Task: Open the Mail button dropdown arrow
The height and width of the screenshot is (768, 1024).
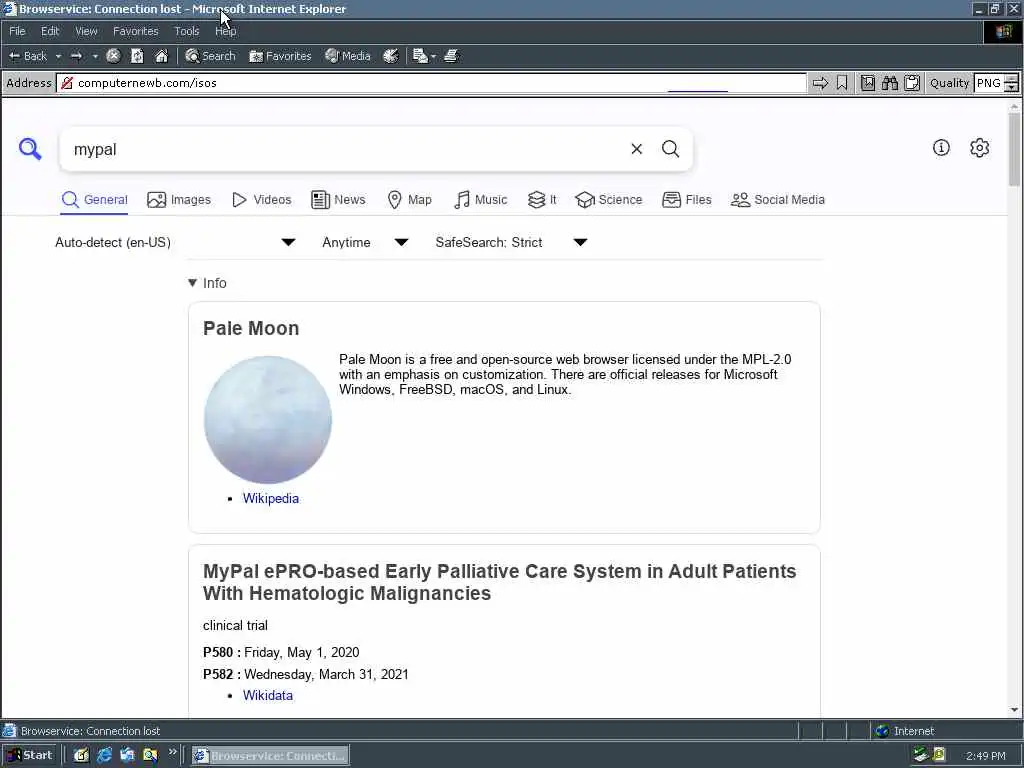Action: coord(434,56)
